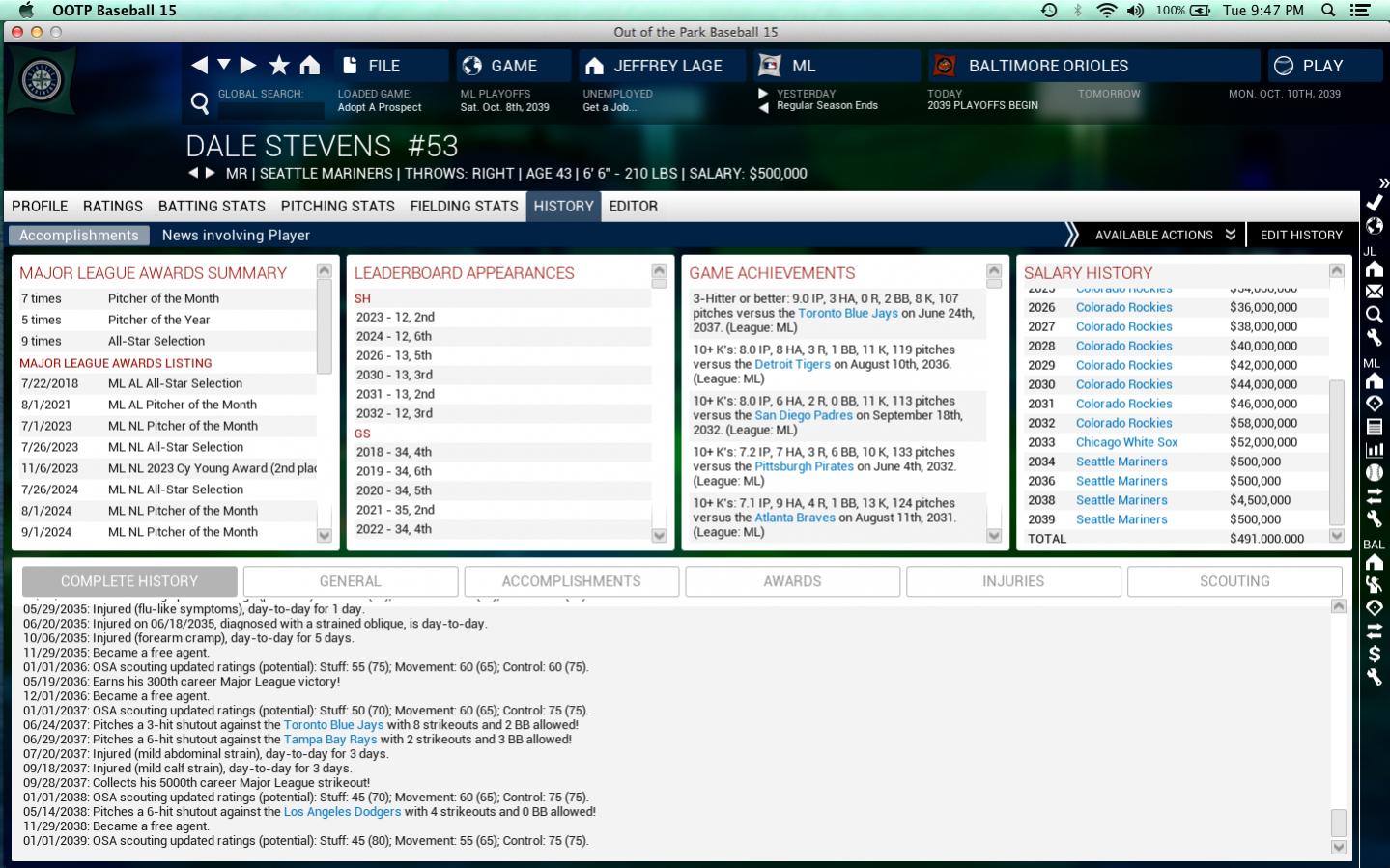Open the navigation history dropdown triangle
Screen dimensions: 1390x868
[224, 65]
